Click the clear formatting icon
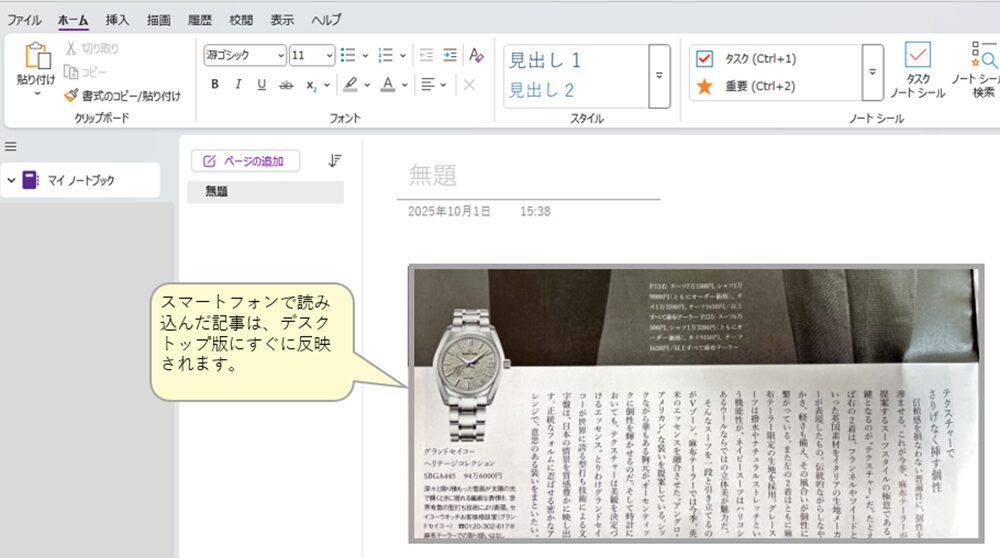The height and width of the screenshot is (558, 1000). pos(476,55)
